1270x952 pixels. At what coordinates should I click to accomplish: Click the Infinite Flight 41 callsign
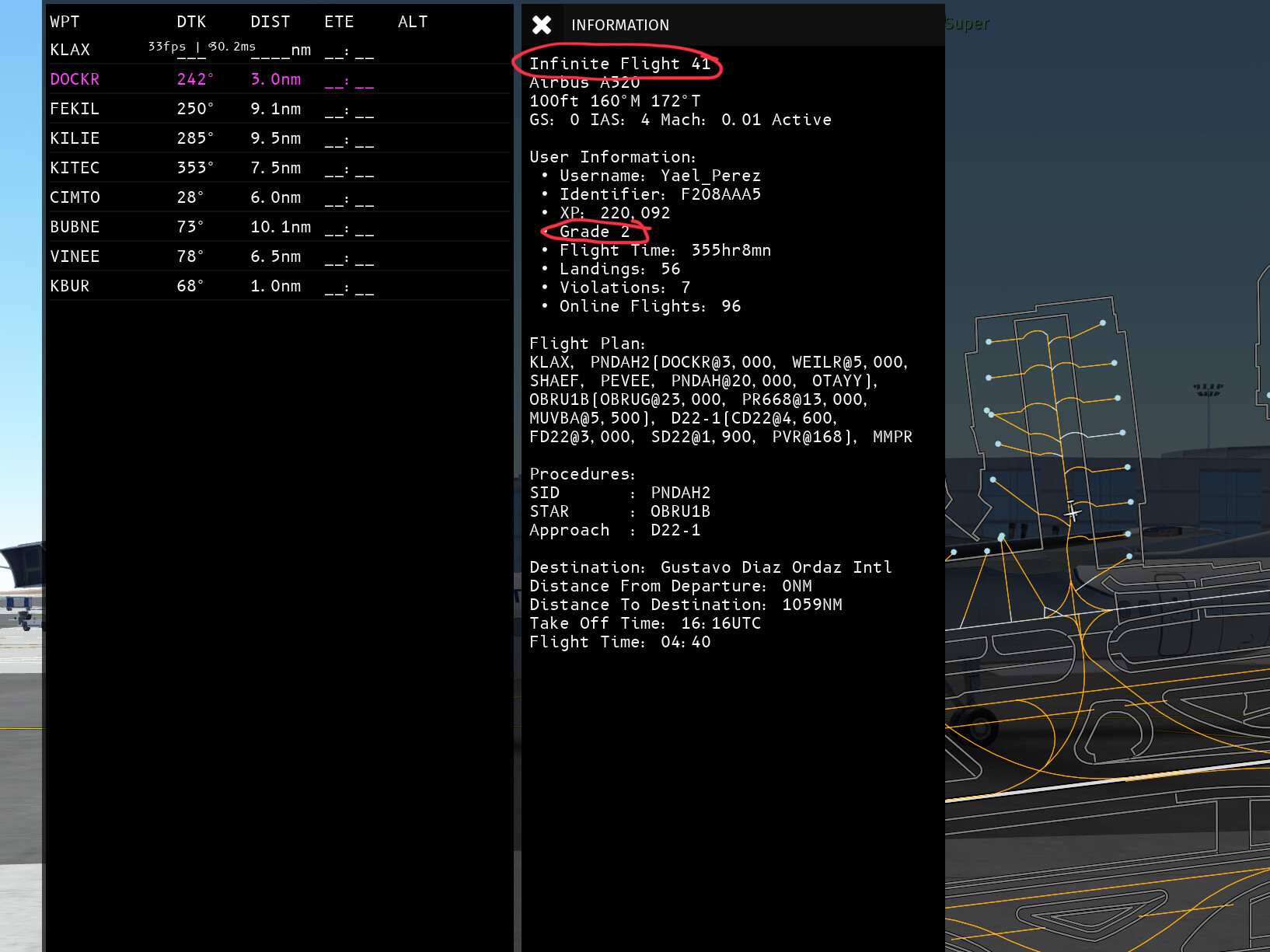(x=620, y=64)
